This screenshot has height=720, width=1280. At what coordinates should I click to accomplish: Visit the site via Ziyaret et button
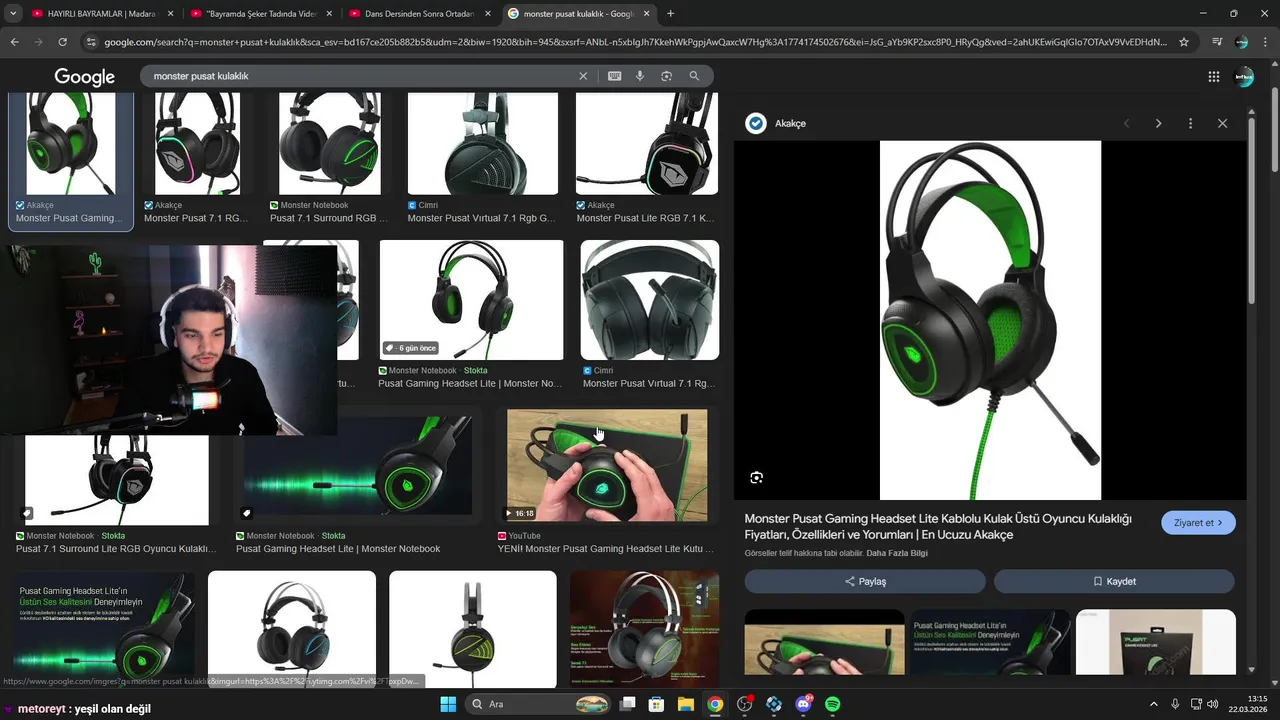coord(1198,523)
